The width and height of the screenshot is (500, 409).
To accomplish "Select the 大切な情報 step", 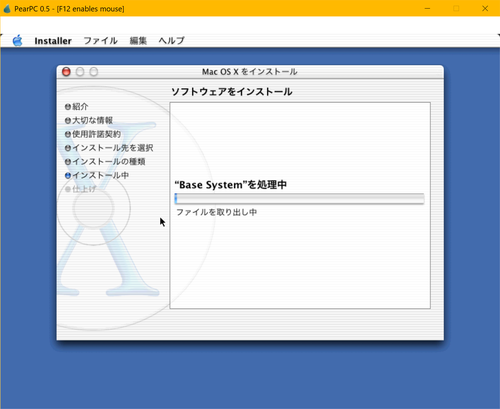I will click(89, 120).
